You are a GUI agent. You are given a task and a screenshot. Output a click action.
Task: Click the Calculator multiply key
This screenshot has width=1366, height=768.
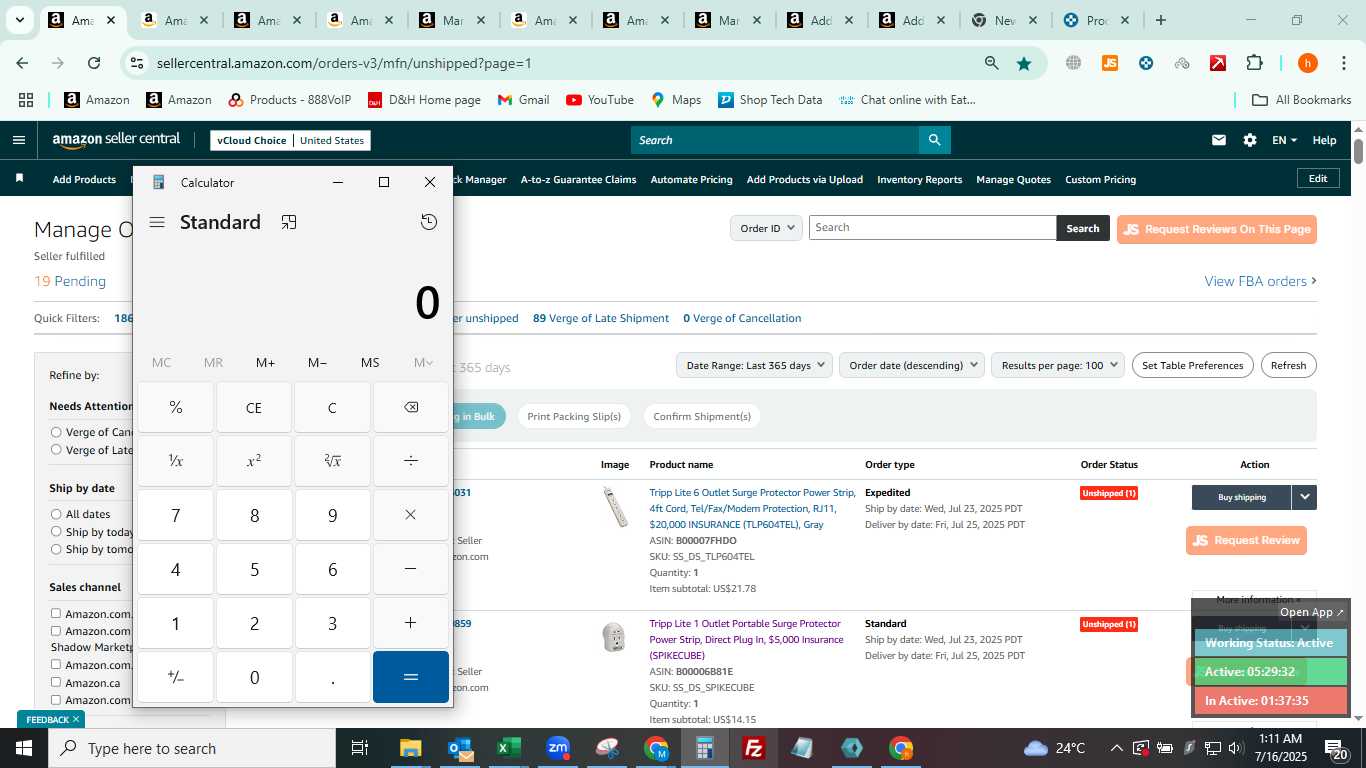click(411, 515)
